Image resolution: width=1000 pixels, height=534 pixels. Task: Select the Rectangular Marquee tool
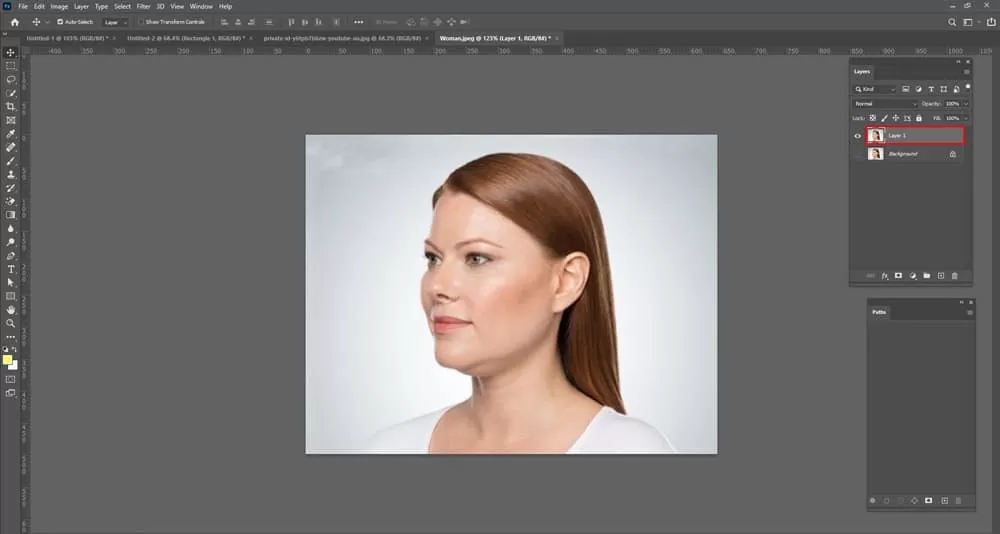[11, 66]
